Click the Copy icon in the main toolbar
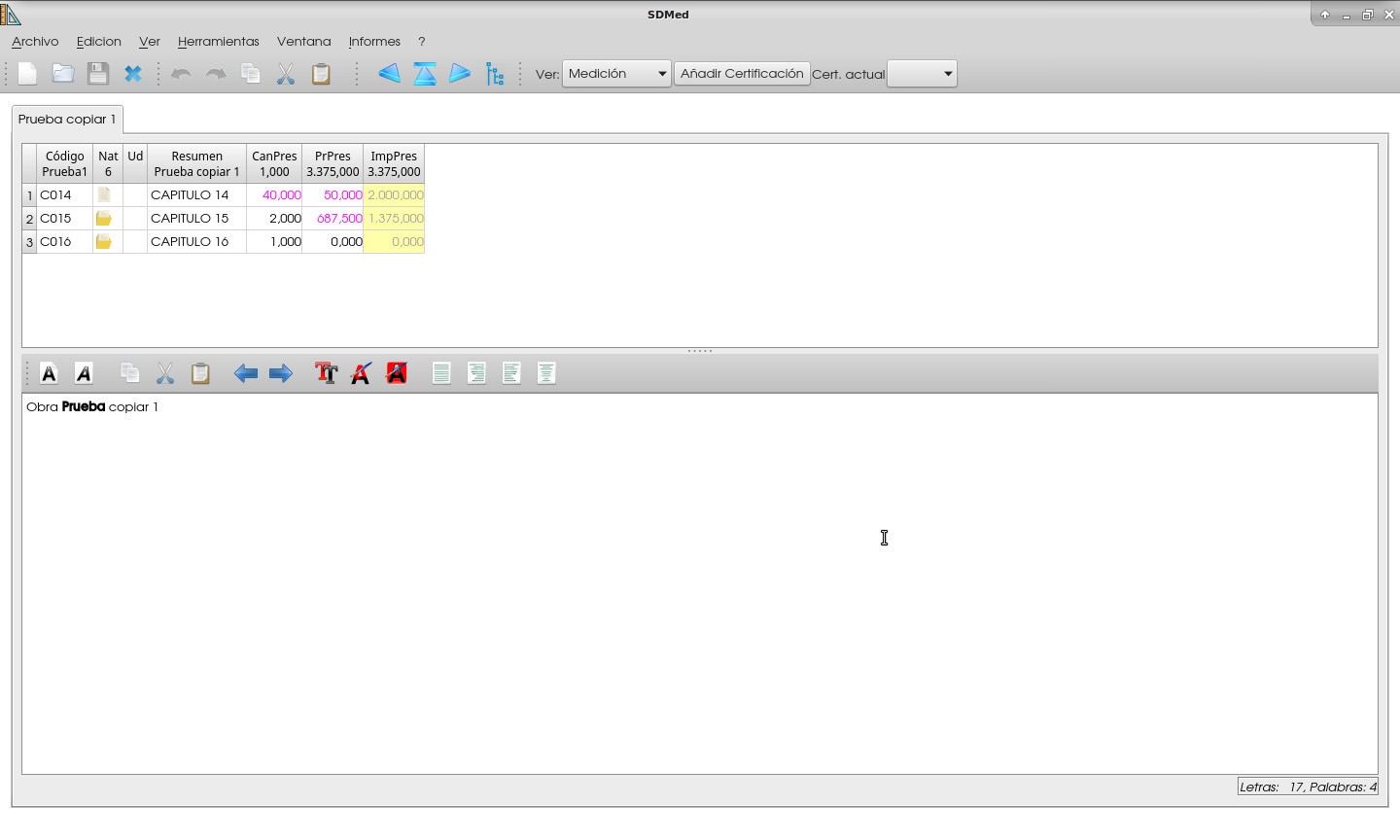The height and width of the screenshot is (840, 1400). [251, 74]
